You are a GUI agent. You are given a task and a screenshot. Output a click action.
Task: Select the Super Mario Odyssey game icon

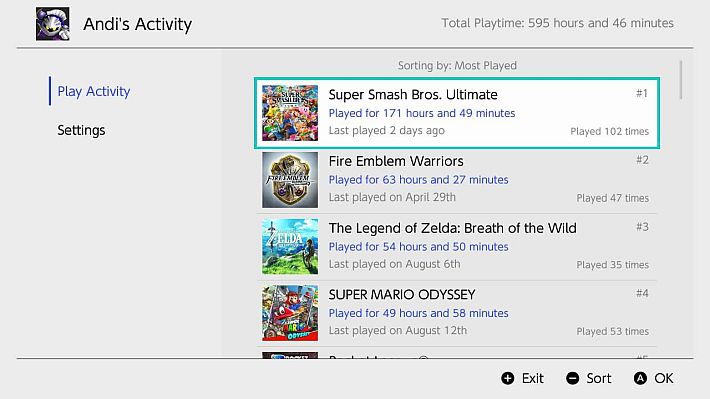click(x=290, y=313)
